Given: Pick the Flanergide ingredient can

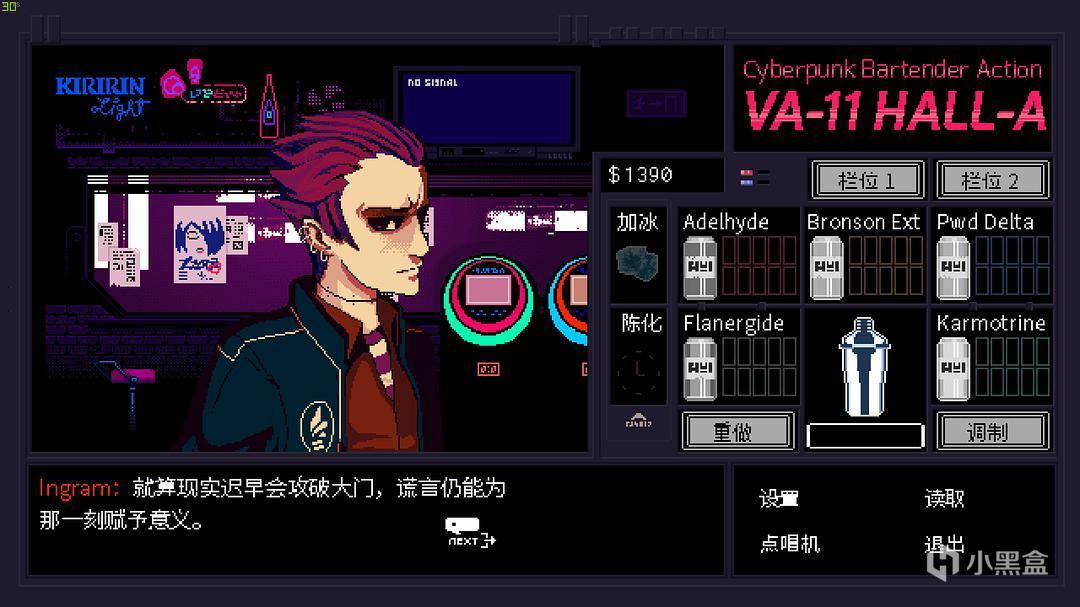Looking at the screenshot, I should pos(700,369).
